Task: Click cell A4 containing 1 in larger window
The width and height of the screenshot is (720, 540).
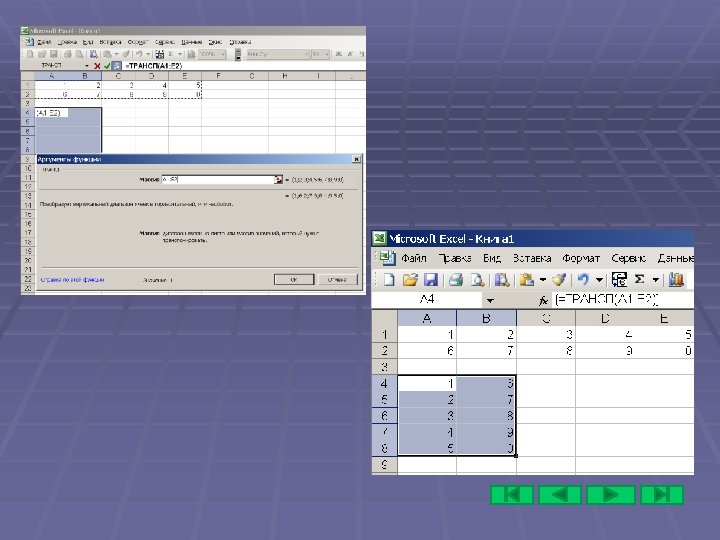Action: click(427, 383)
